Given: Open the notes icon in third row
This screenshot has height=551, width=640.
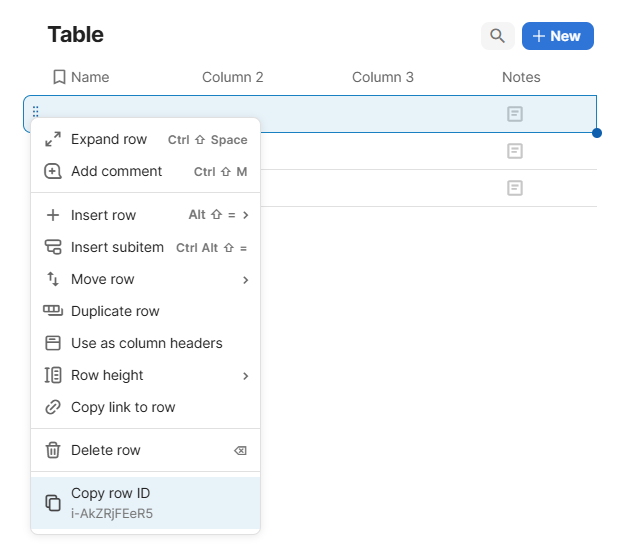Looking at the screenshot, I should coord(514,188).
